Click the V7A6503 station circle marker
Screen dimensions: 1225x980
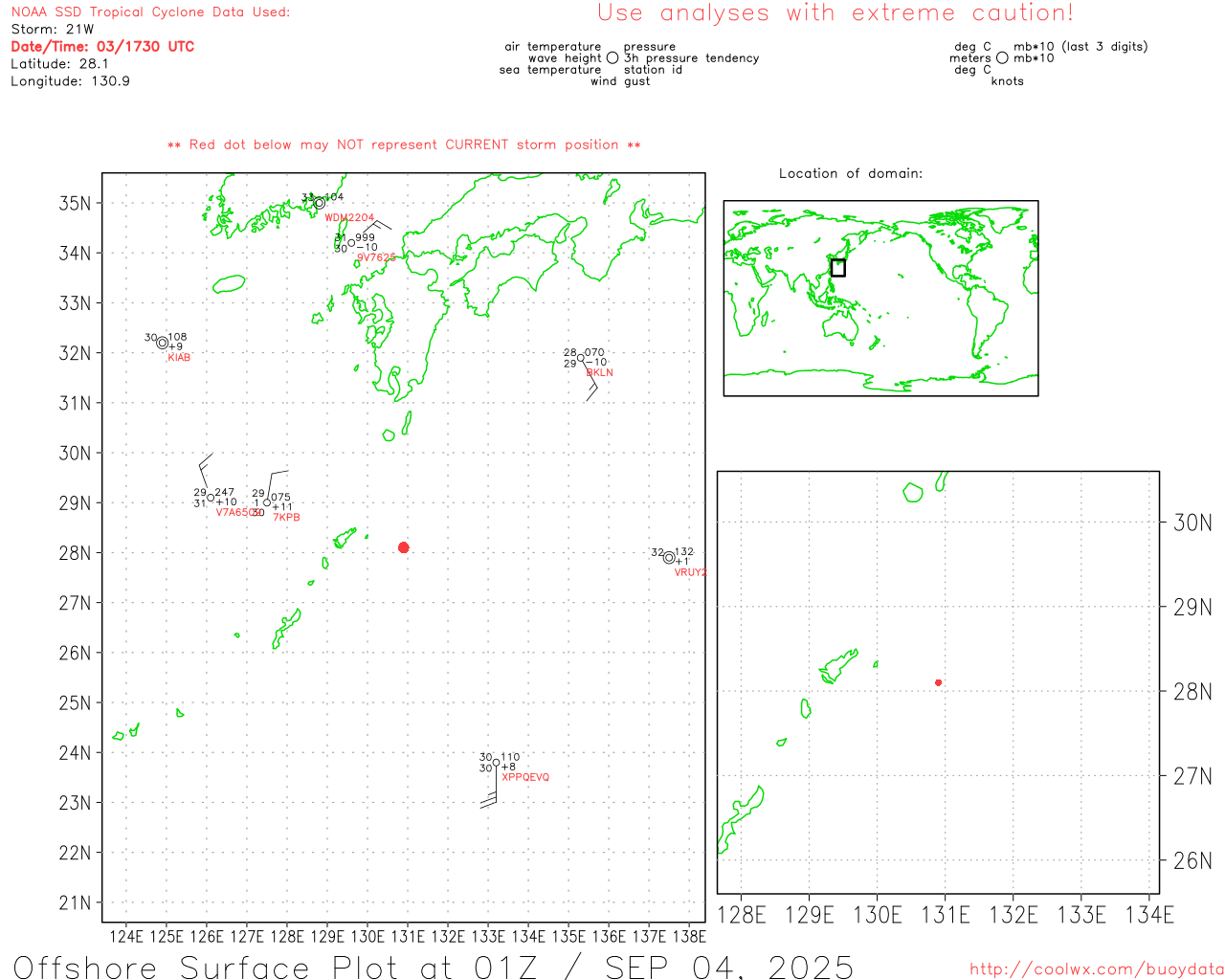(x=211, y=498)
